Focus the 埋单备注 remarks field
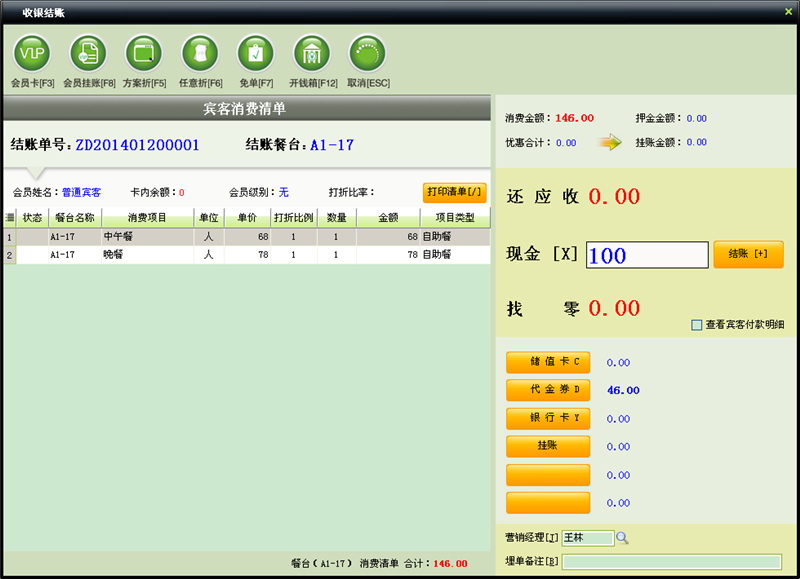The width and height of the screenshot is (800, 579). 671,561
